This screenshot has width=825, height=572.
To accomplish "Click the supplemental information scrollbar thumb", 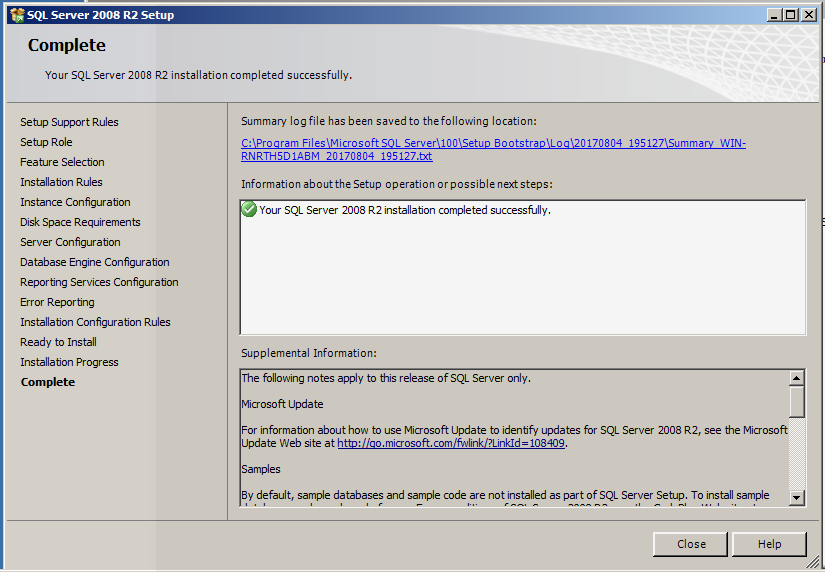I will tap(797, 401).
